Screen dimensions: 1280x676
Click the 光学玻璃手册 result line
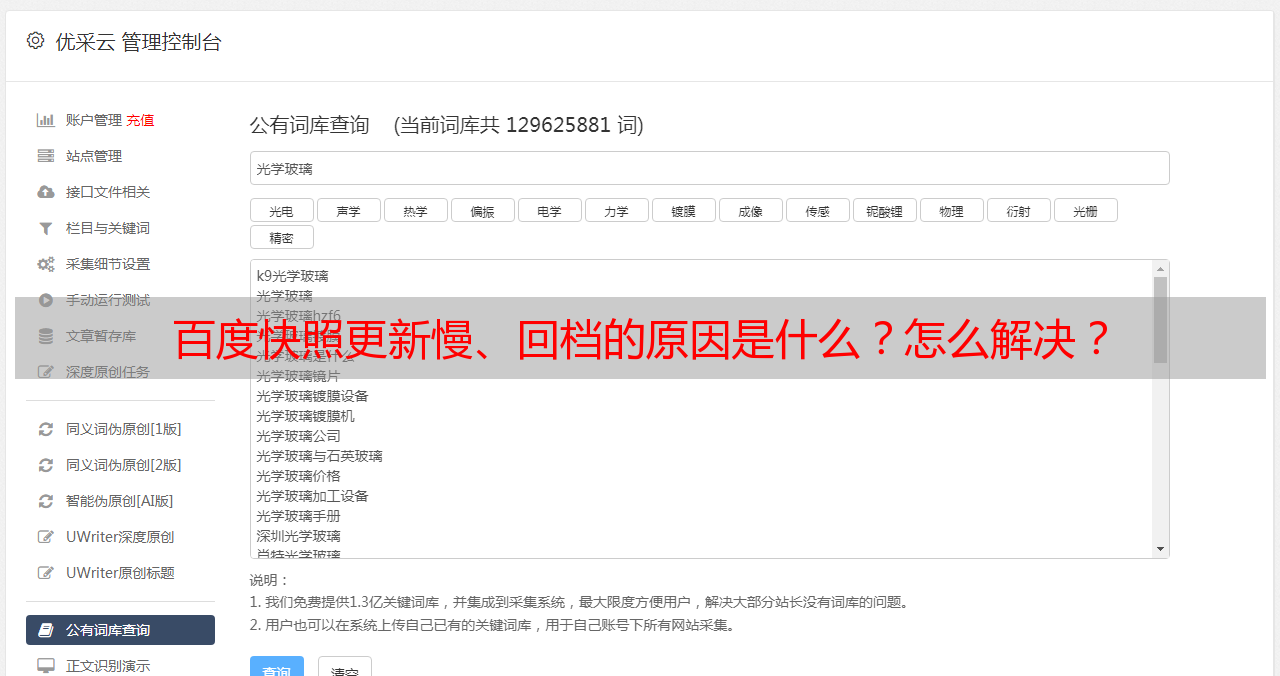tap(298, 516)
